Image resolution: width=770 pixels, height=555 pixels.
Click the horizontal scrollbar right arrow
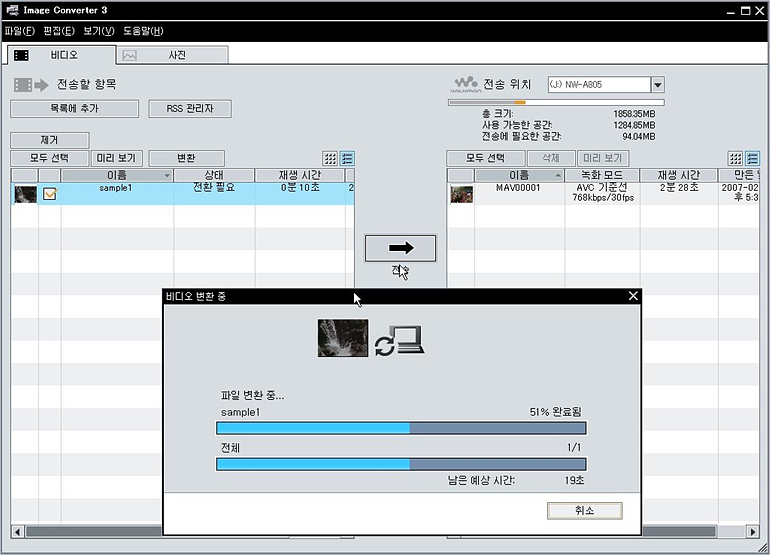(x=753, y=531)
